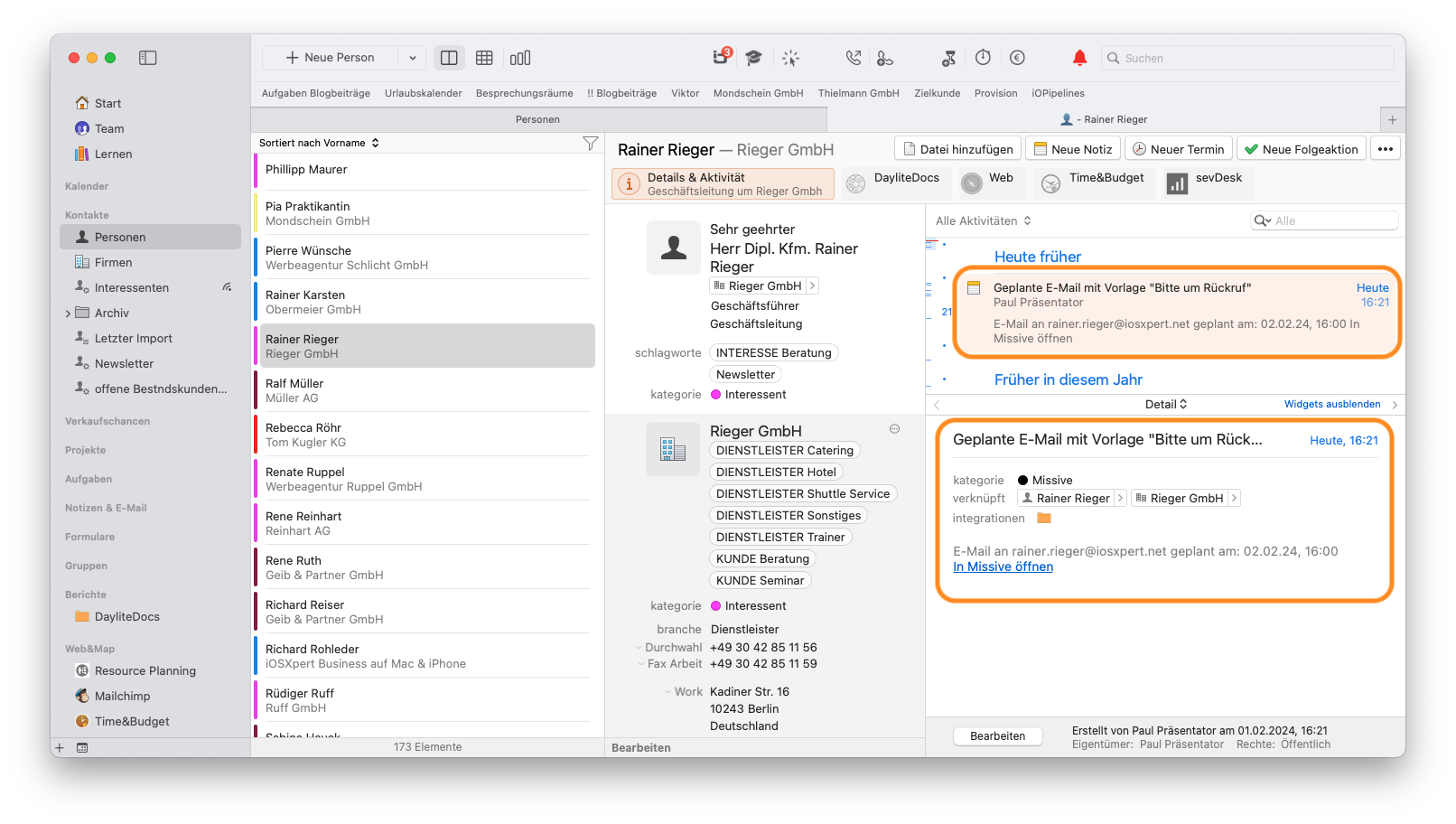Click Widgets ausblenden link
Image resolution: width=1456 pixels, height=824 pixels.
click(x=1332, y=404)
